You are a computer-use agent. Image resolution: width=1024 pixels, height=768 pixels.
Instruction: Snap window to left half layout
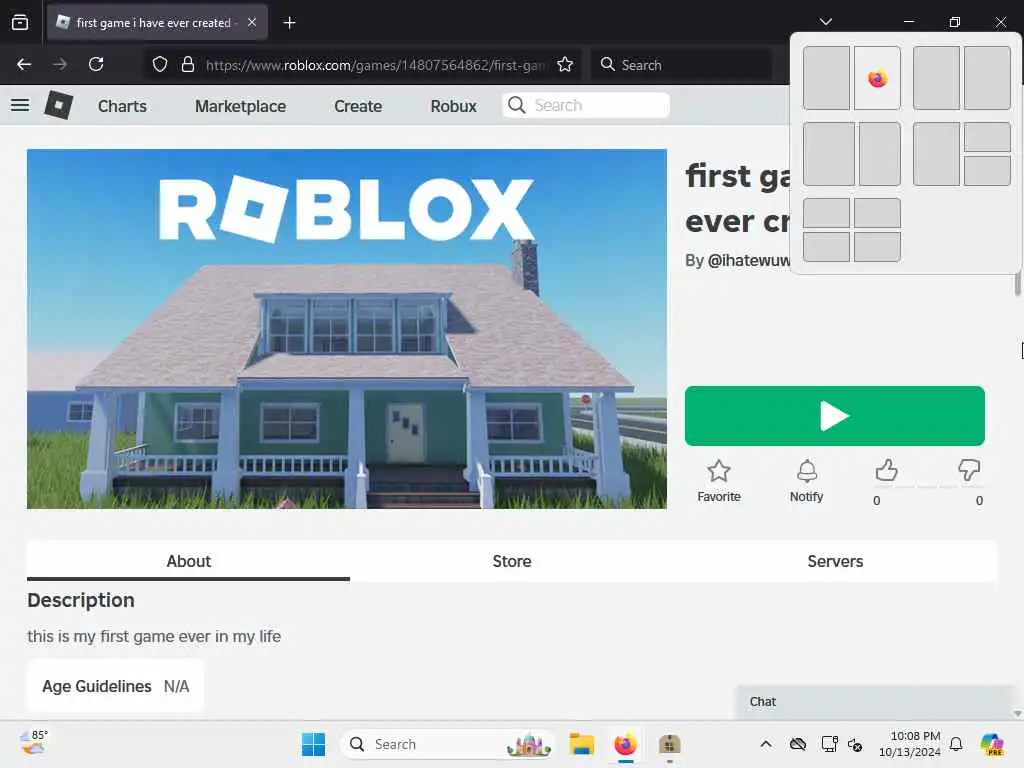click(826, 78)
